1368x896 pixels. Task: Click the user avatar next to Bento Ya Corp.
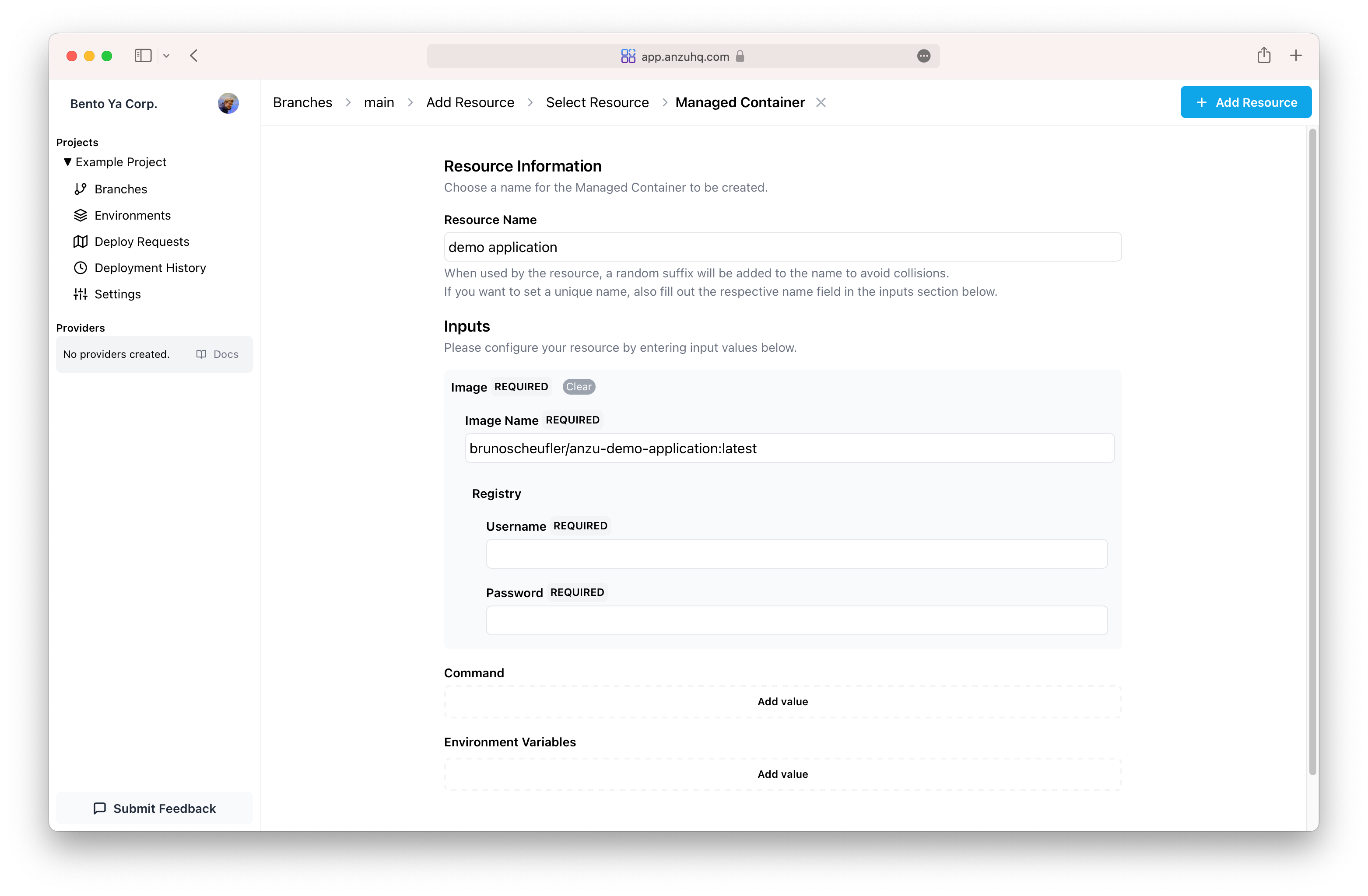(x=228, y=103)
